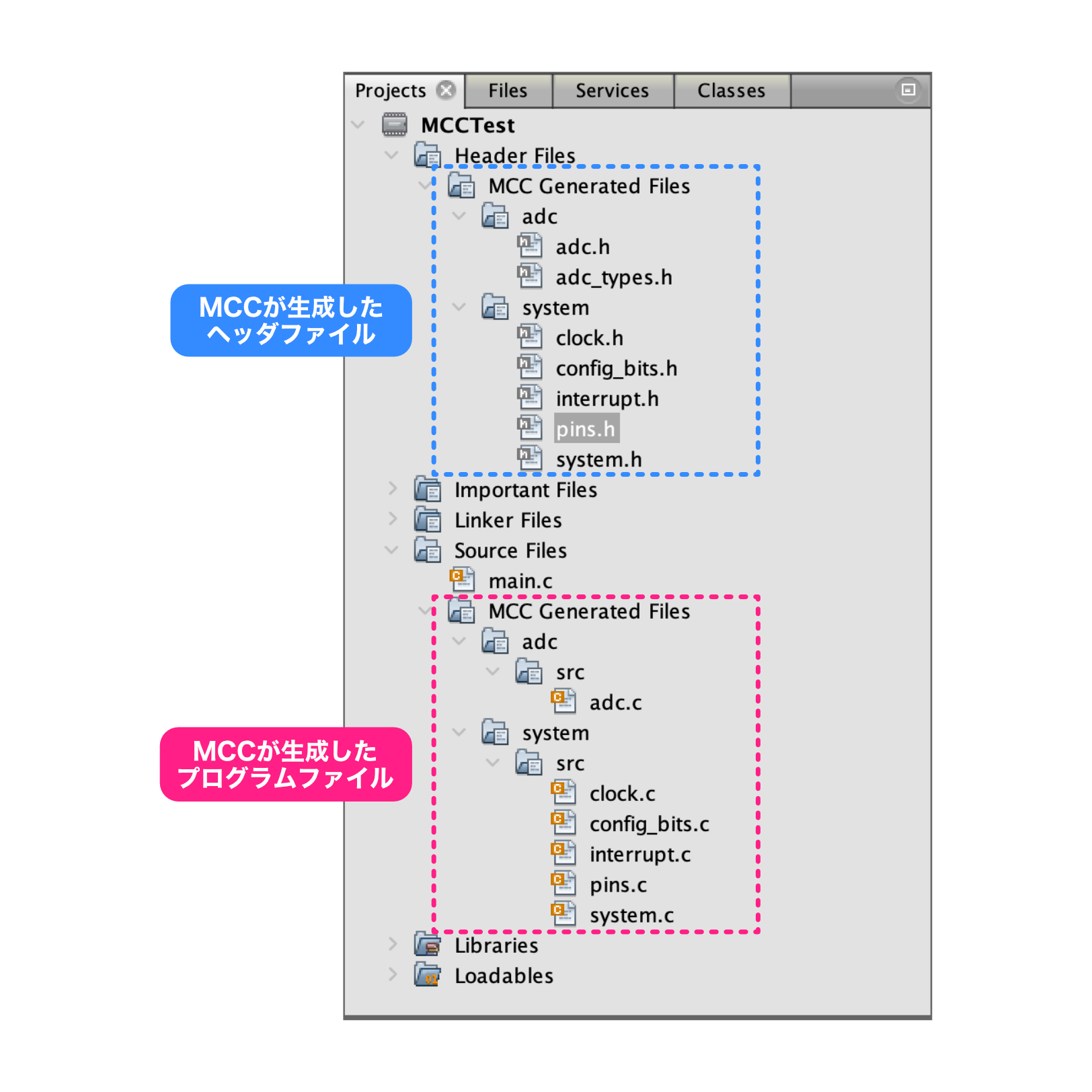
Task: Open the Classes tab
Action: [731, 91]
